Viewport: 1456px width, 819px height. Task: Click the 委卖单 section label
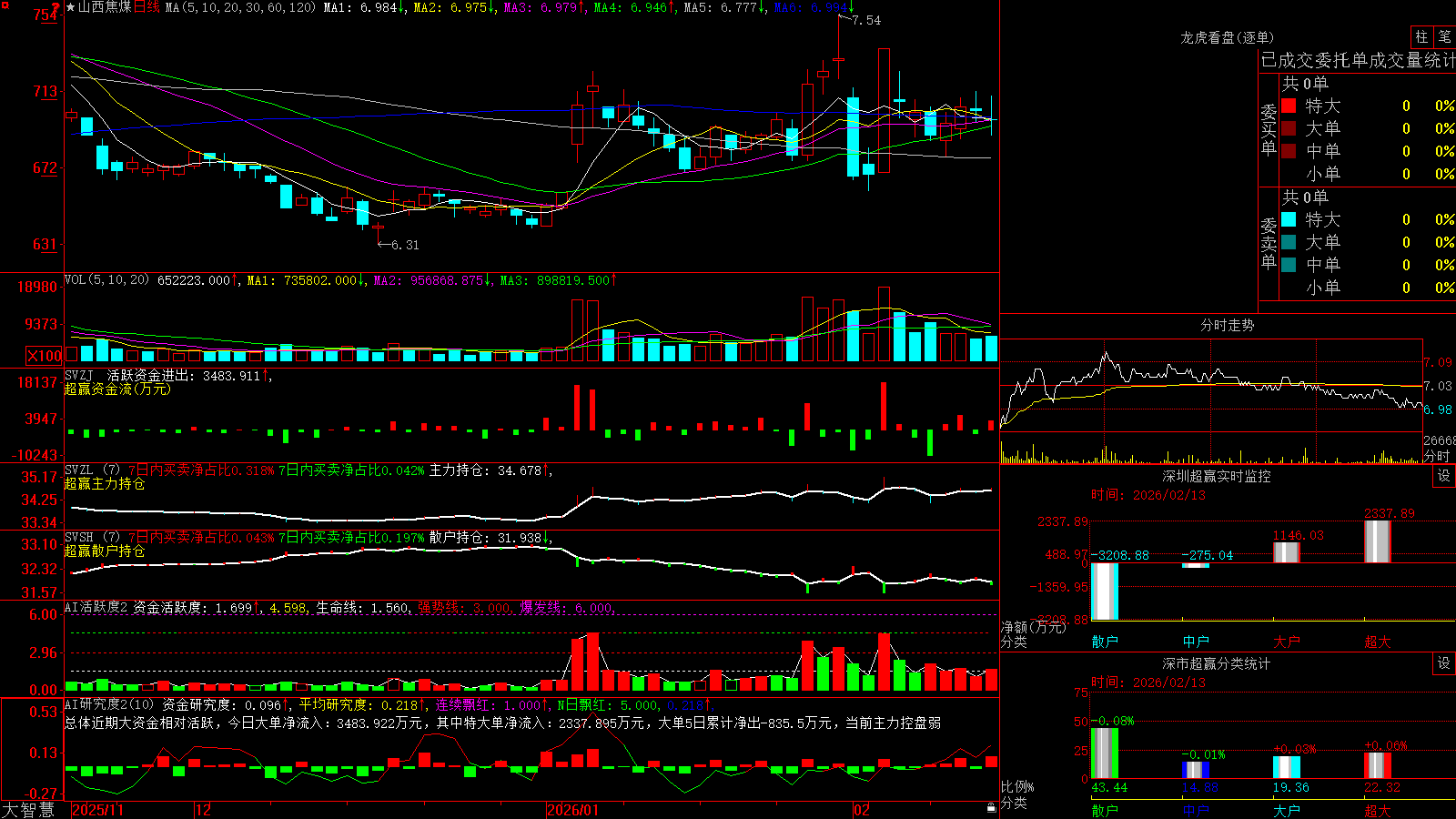1269,243
